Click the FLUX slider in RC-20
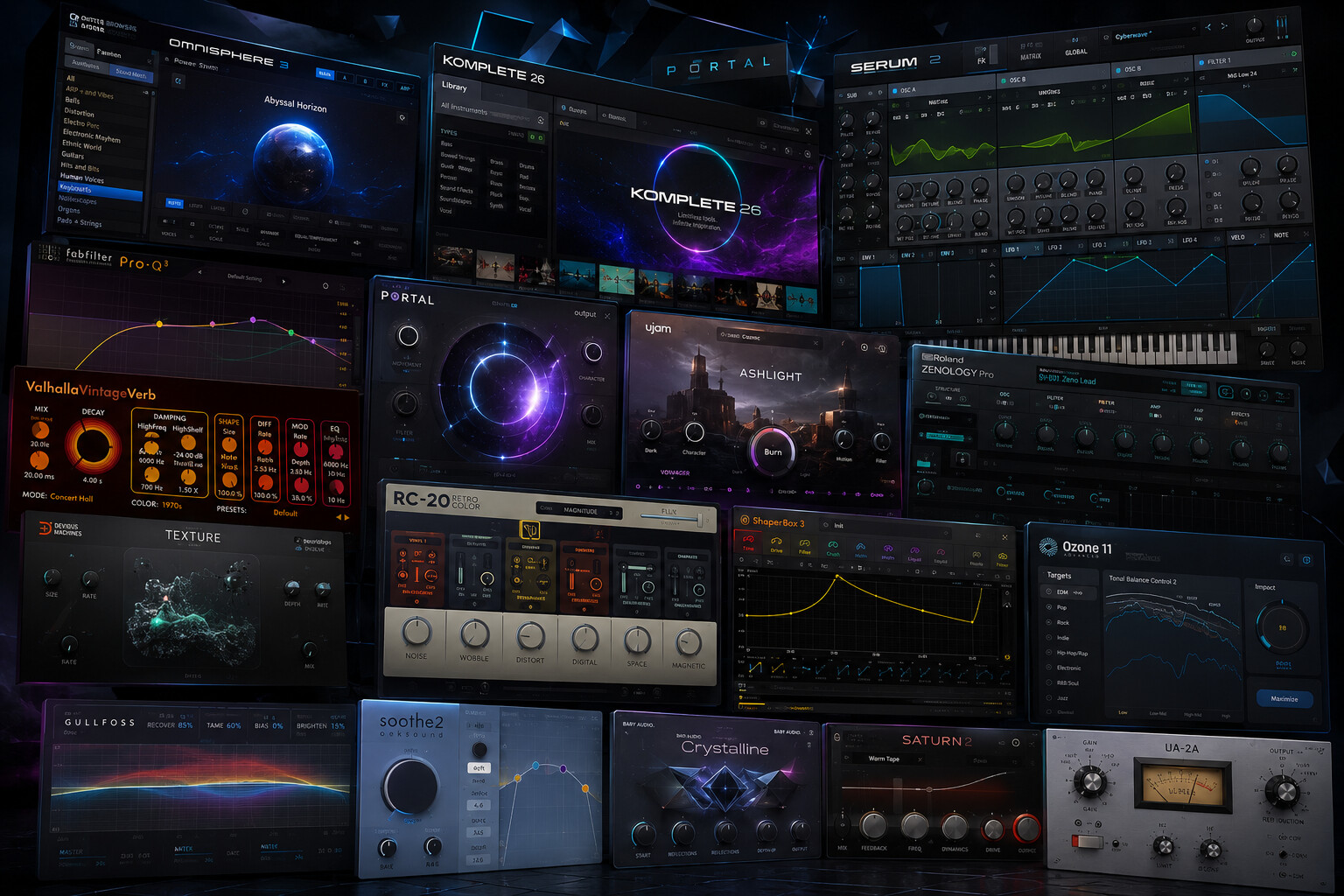This screenshot has height=896, width=1344. coord(669,520)
